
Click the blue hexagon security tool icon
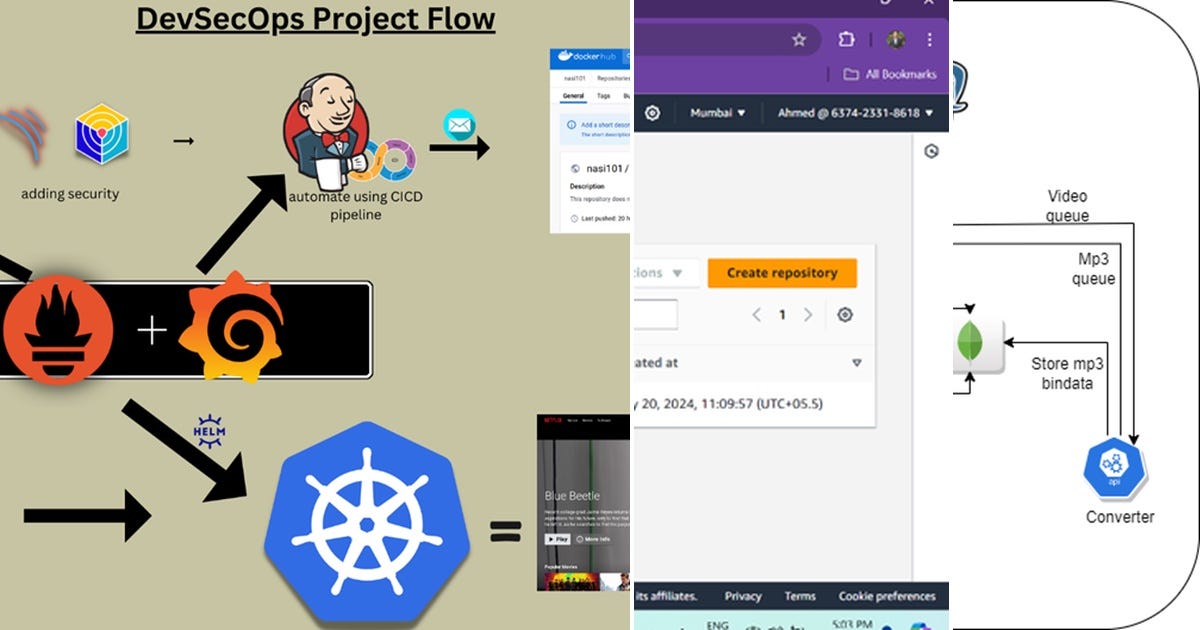pyautogui.click(x=102, y=137)
